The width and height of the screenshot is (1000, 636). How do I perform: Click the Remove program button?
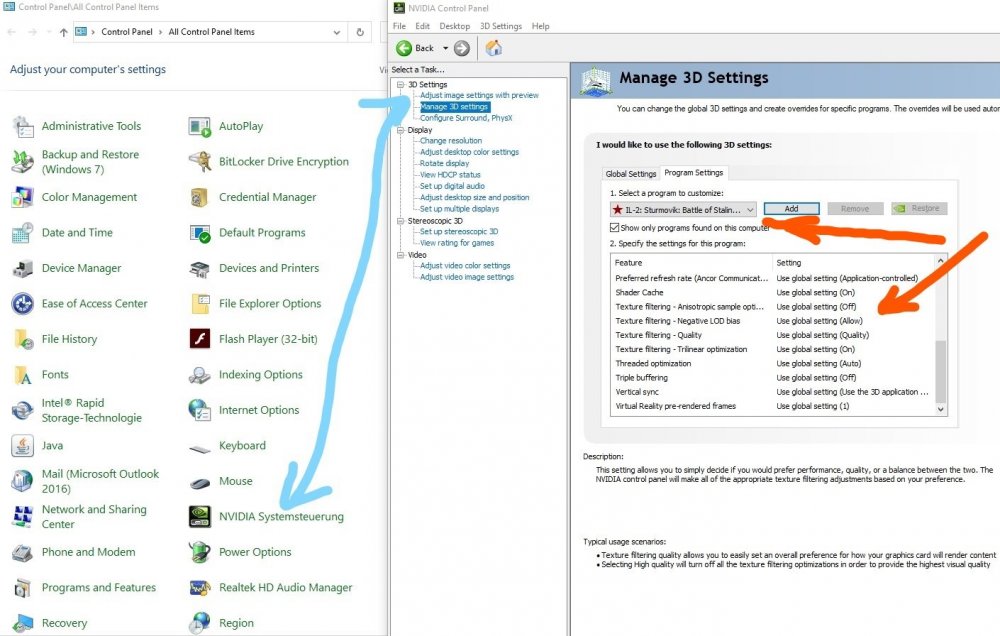coord(855,209)
